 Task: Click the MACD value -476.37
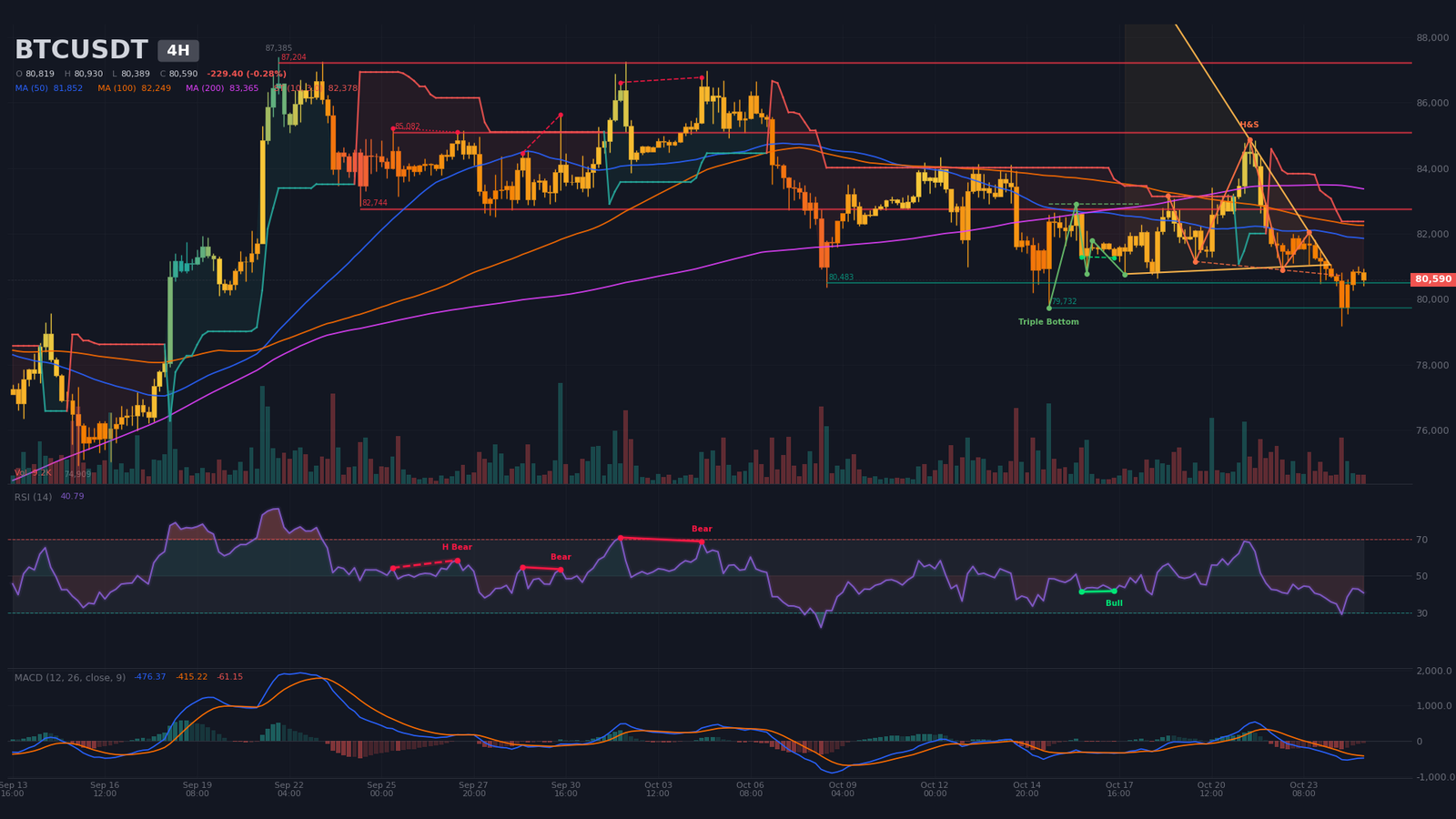point(150,677)
